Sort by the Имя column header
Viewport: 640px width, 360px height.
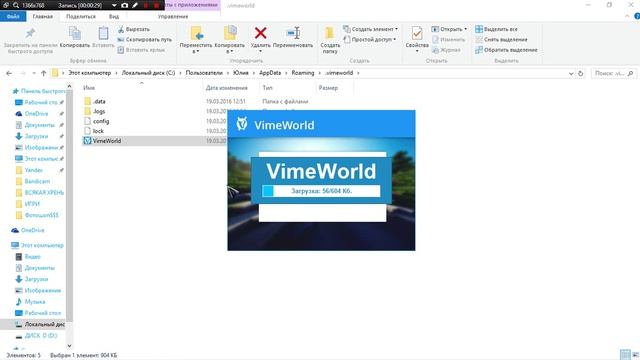click(x=89, y=88)
